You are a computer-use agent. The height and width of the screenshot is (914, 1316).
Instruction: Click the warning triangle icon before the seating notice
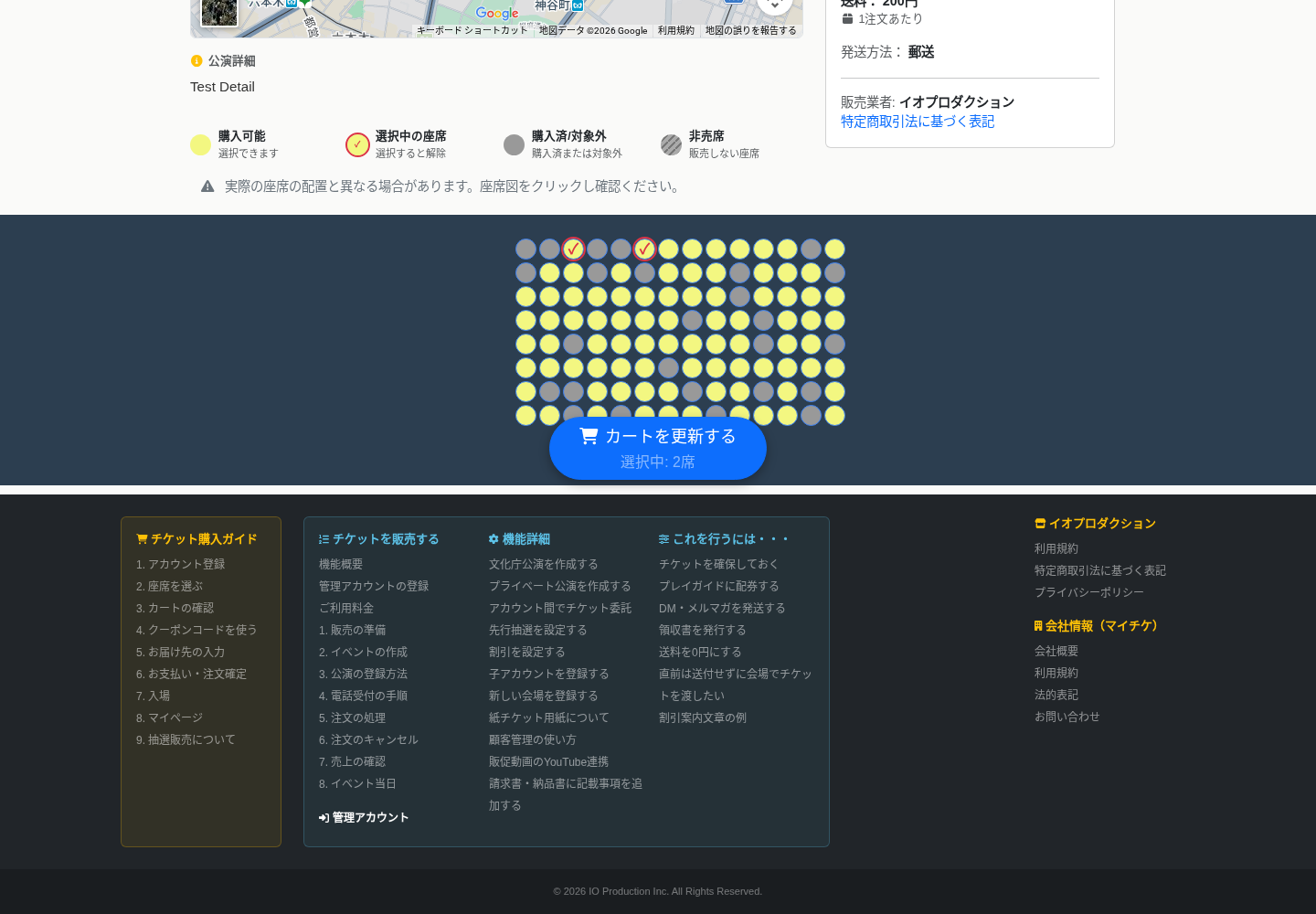click(207, 186)
